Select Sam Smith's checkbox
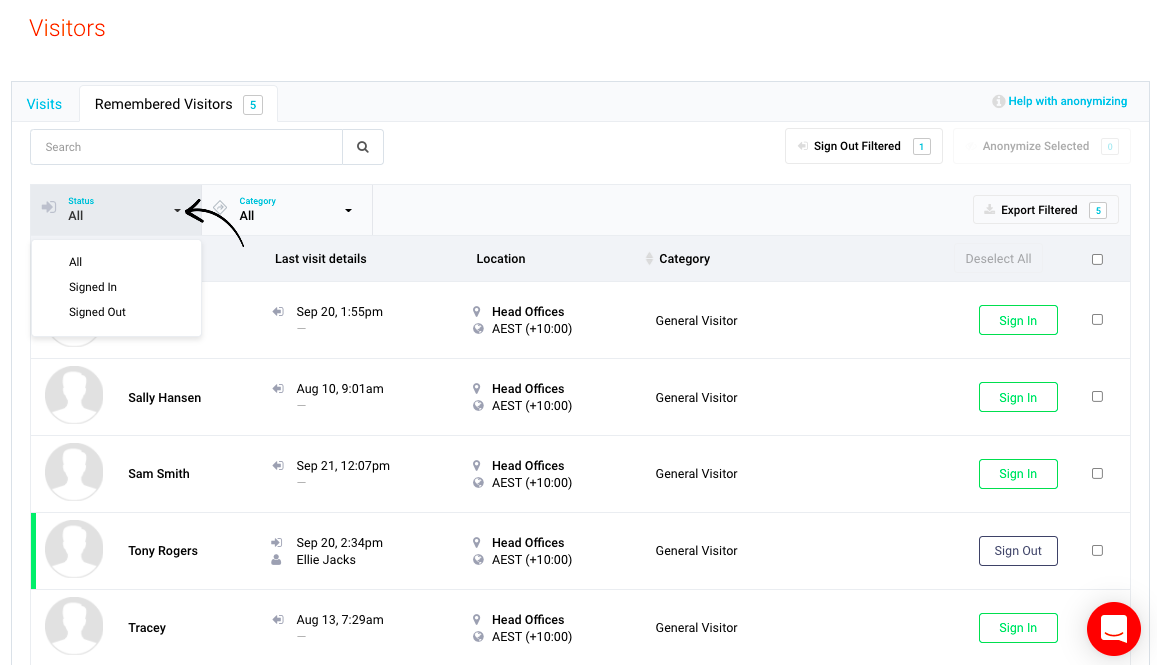1157x665 pixels. (1097, 473)
